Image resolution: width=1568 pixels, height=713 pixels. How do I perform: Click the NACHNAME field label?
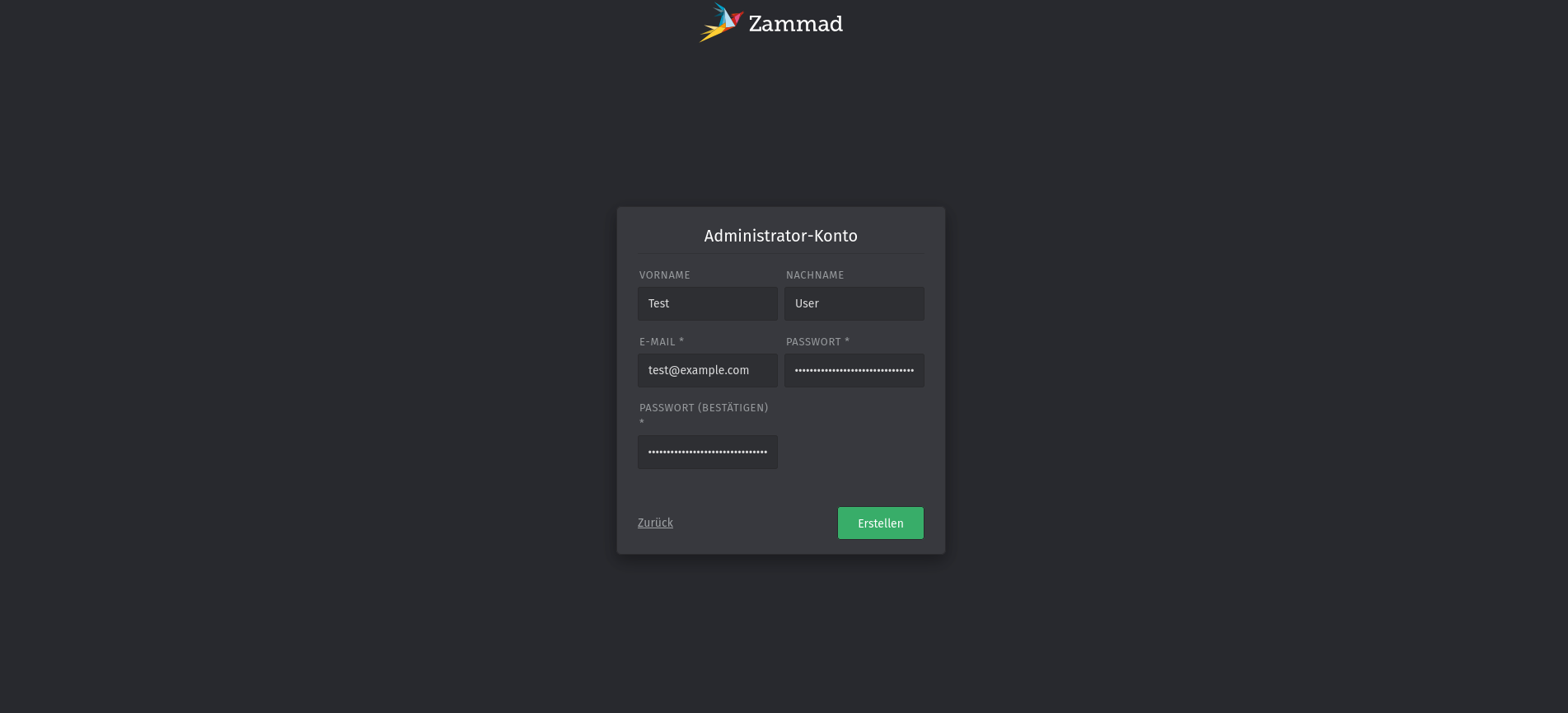[x=815, y=275]
